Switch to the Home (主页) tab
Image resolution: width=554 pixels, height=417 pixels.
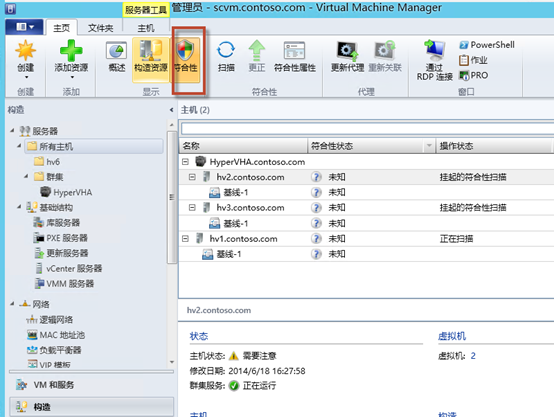(x=61, y=28)
